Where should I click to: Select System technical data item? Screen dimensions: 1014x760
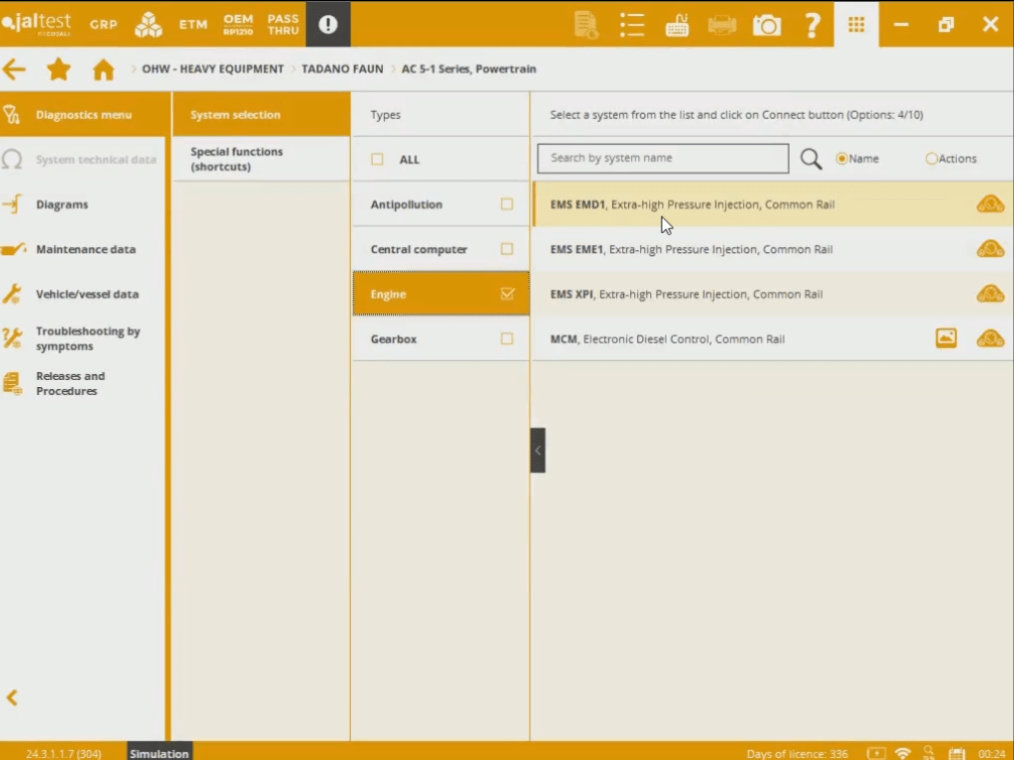click(83, 159)
